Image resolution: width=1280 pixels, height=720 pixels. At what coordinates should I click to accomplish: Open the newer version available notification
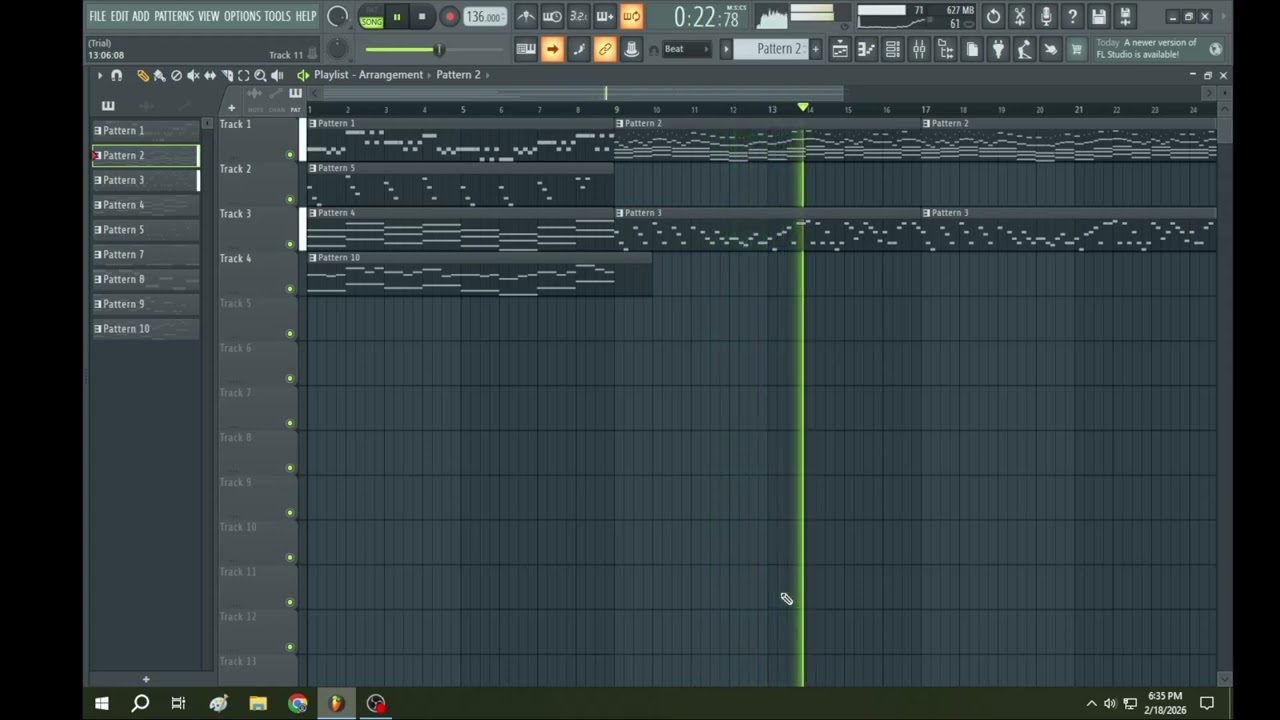(x=1158, y=49)
